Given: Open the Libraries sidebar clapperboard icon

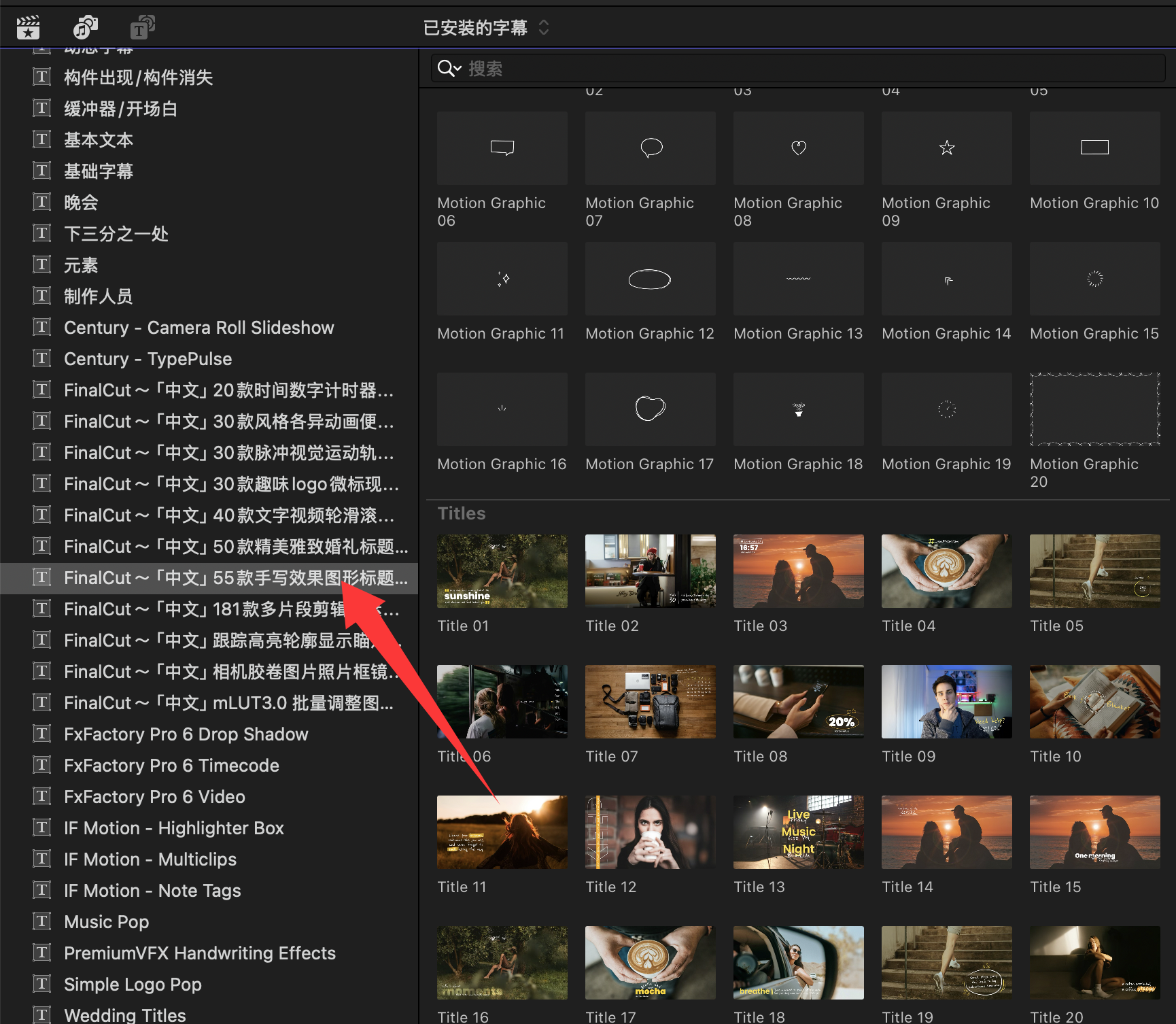Looking at the screenshot, I should point(28,27).
